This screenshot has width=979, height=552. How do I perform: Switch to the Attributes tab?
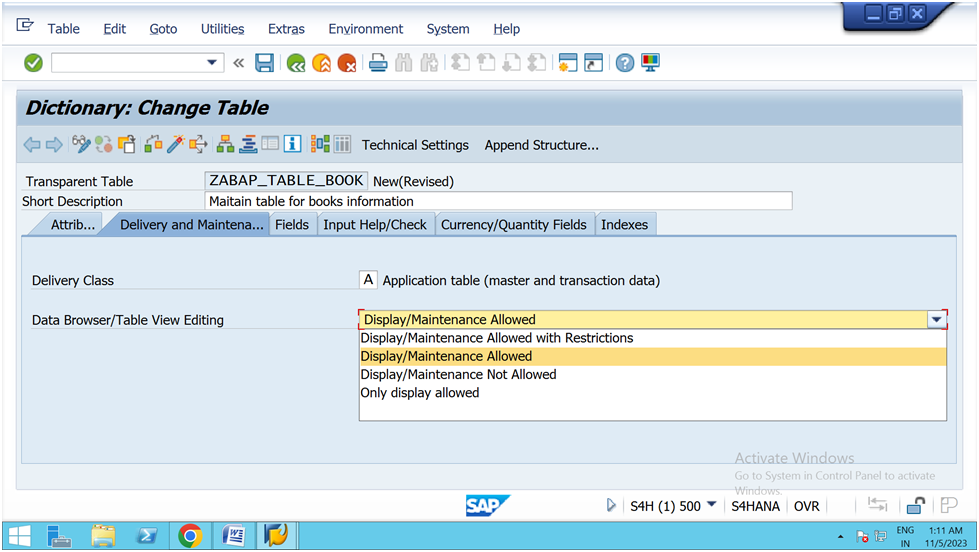point(70,225)
